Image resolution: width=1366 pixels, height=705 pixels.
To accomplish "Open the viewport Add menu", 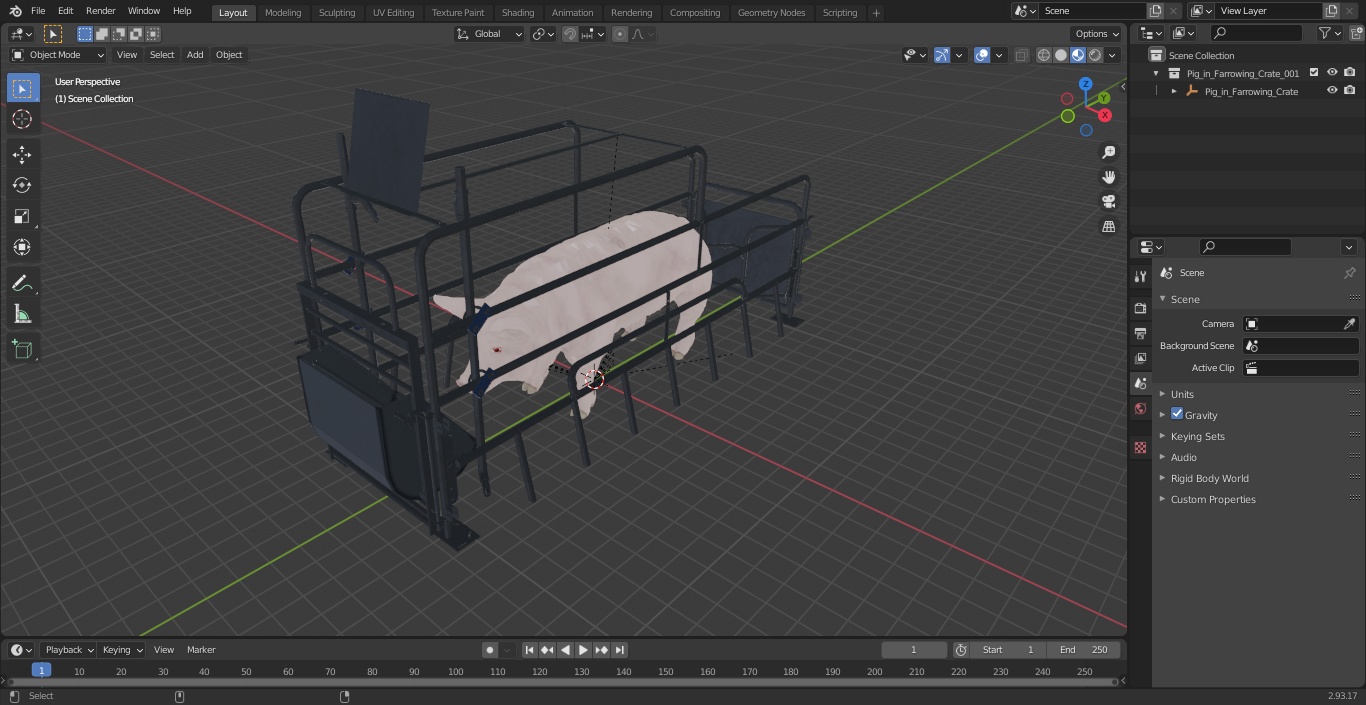I will click(x=195, y=55).
